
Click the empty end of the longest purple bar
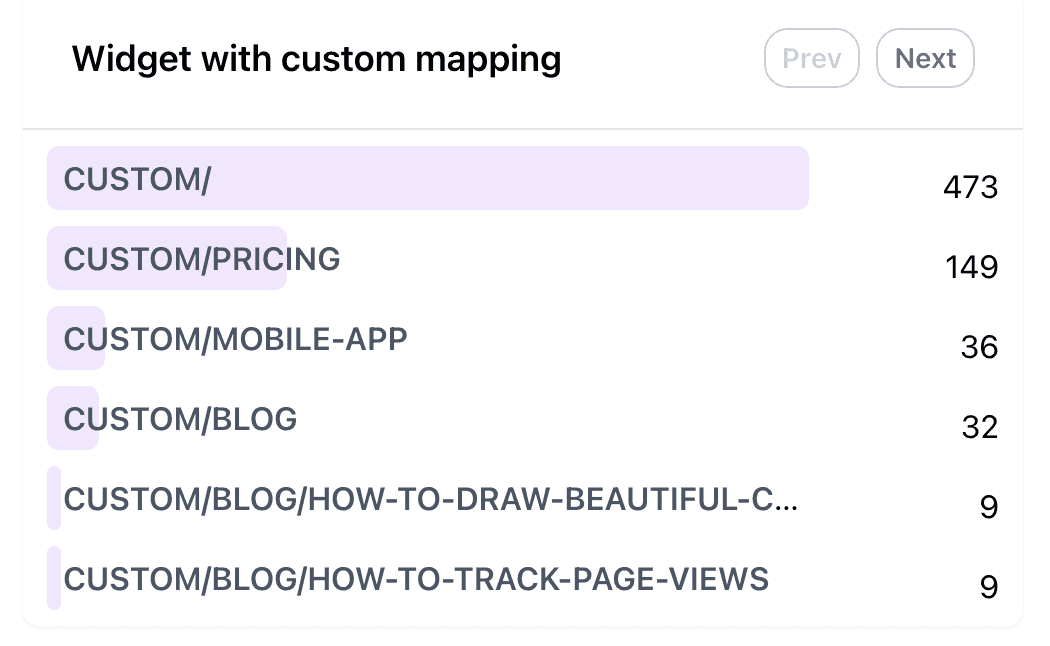point(700,179)
